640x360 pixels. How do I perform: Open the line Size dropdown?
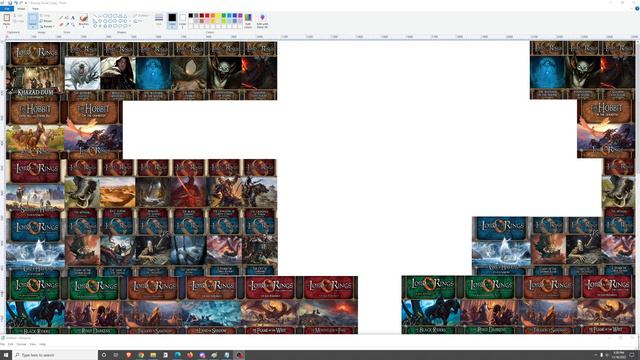coord(159,19)
